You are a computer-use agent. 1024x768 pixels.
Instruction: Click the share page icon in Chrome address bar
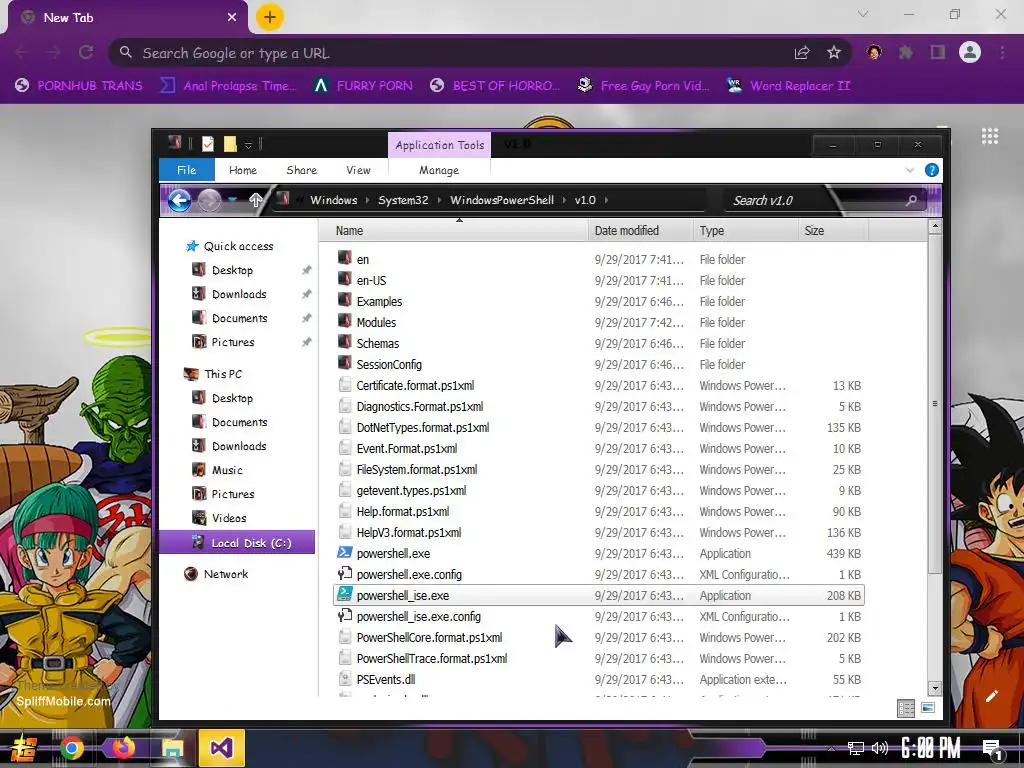pos(802,52)
